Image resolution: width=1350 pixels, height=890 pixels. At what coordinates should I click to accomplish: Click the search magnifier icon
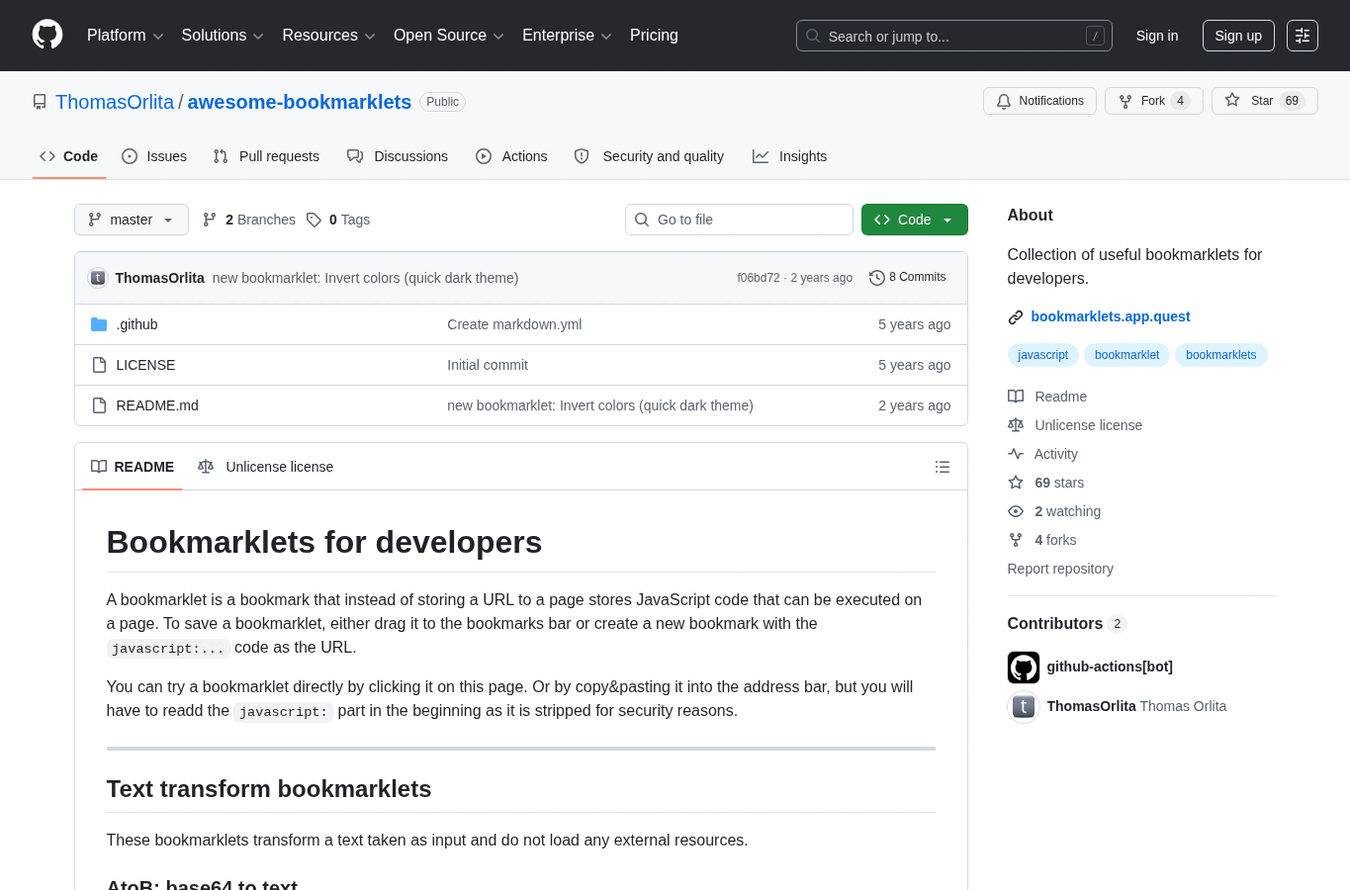[x=813, y=36]
